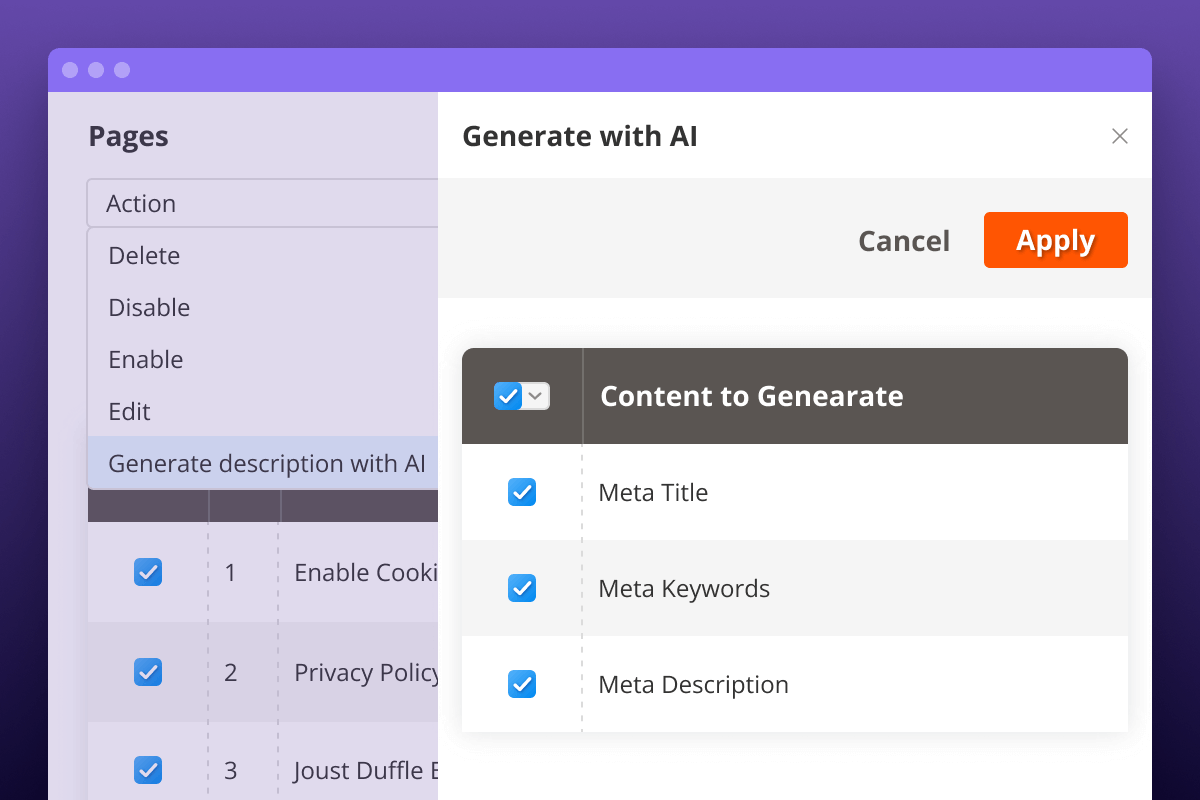Choose "Delete" from the Action menu
Screen dimensions: 1200x800
point(143,256)
